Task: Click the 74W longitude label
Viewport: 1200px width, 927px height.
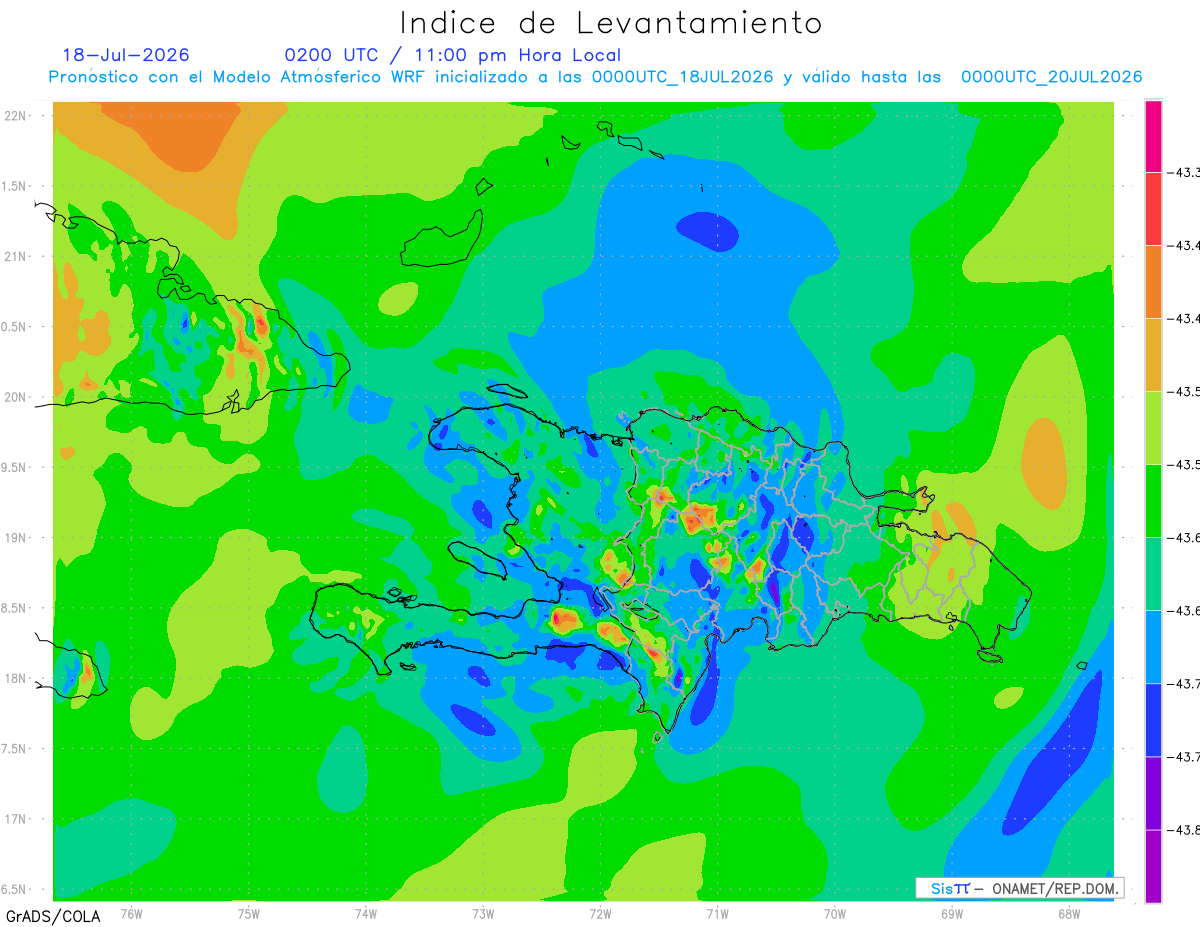Action: 366,913
